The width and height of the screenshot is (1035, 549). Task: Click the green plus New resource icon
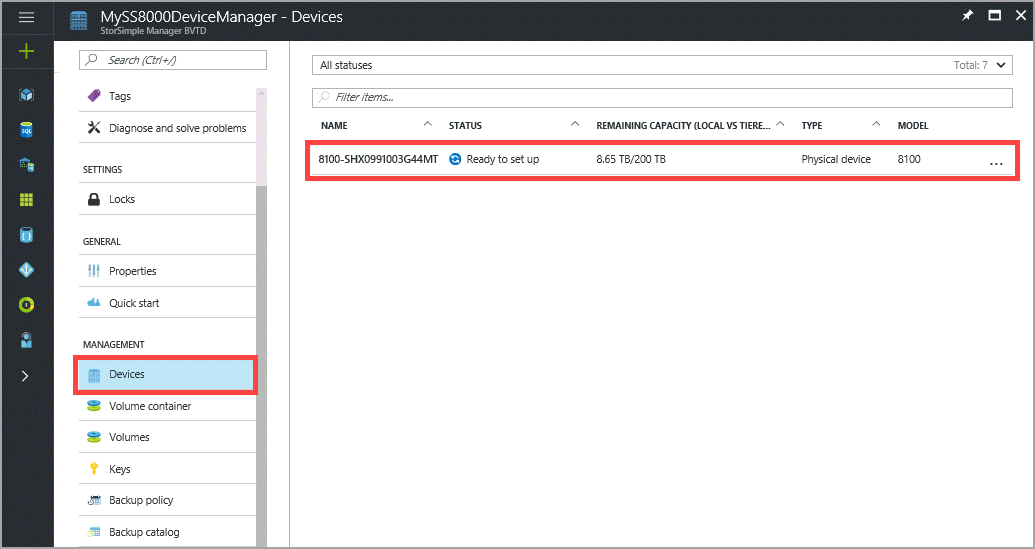(x=26, y=51)
